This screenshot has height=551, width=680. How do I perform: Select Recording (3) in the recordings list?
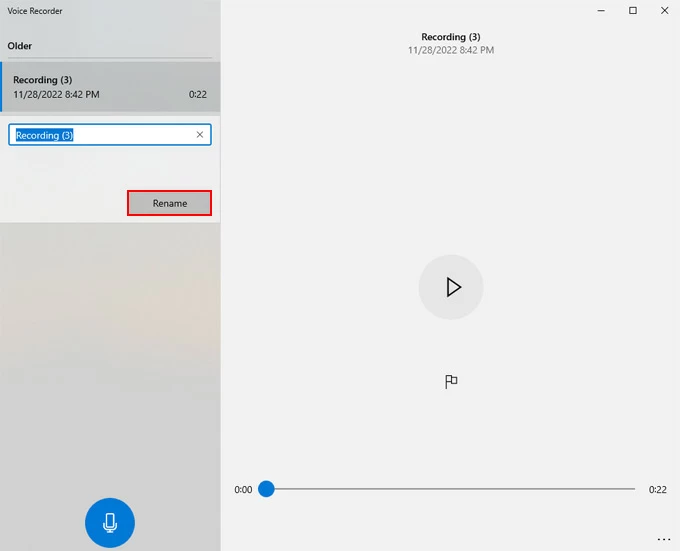110,87
